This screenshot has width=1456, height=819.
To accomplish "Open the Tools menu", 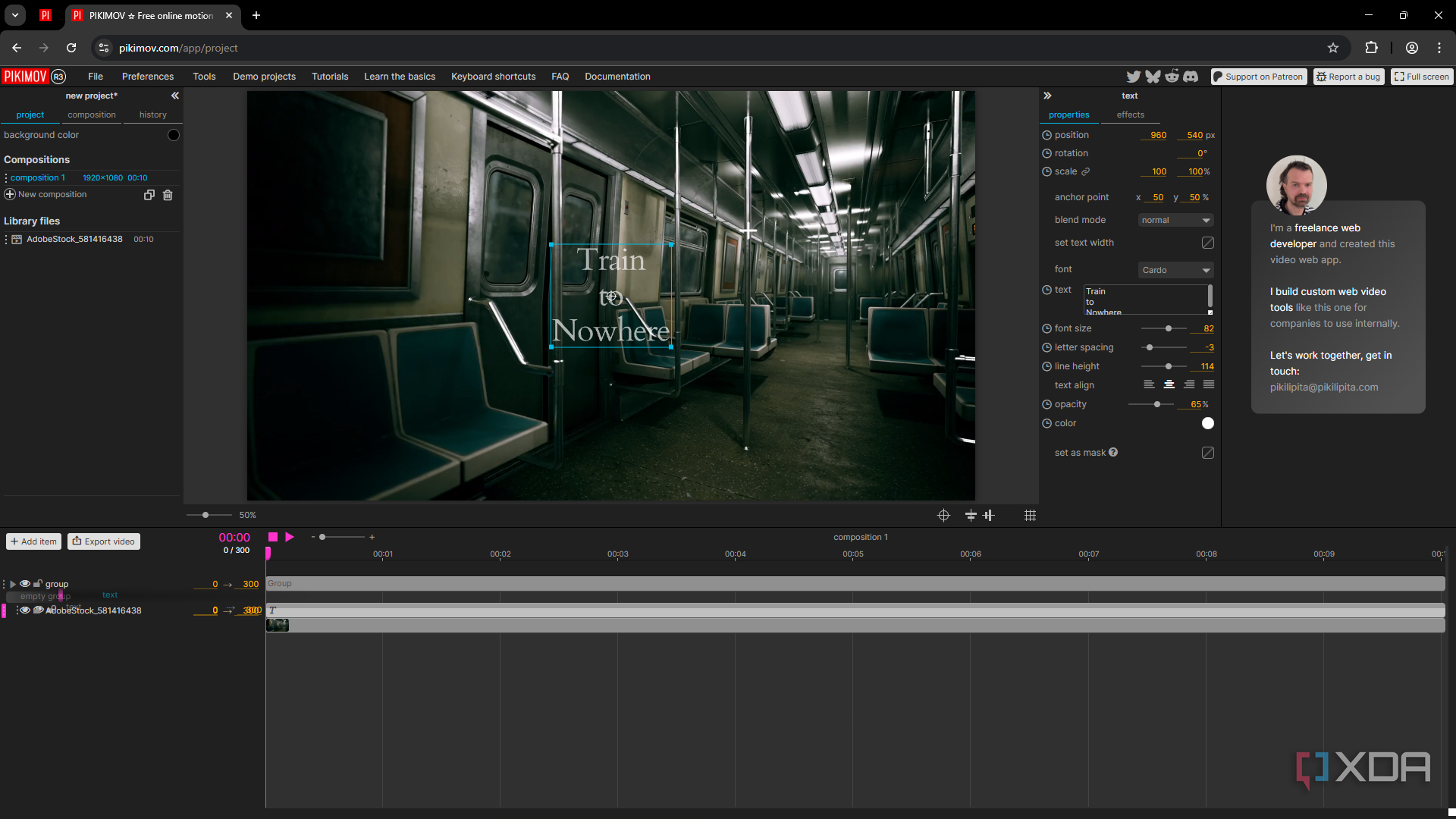I will pyautogui.click(x=204, y=77).
